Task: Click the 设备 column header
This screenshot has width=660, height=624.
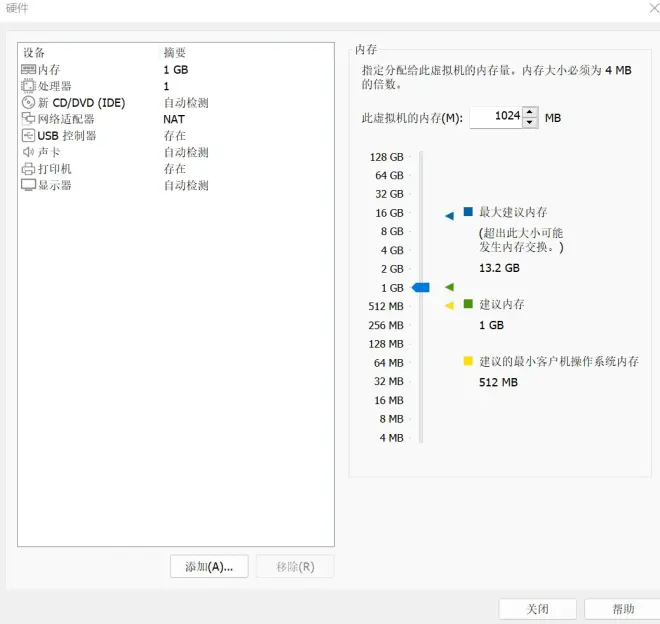Action: (34, 53)
